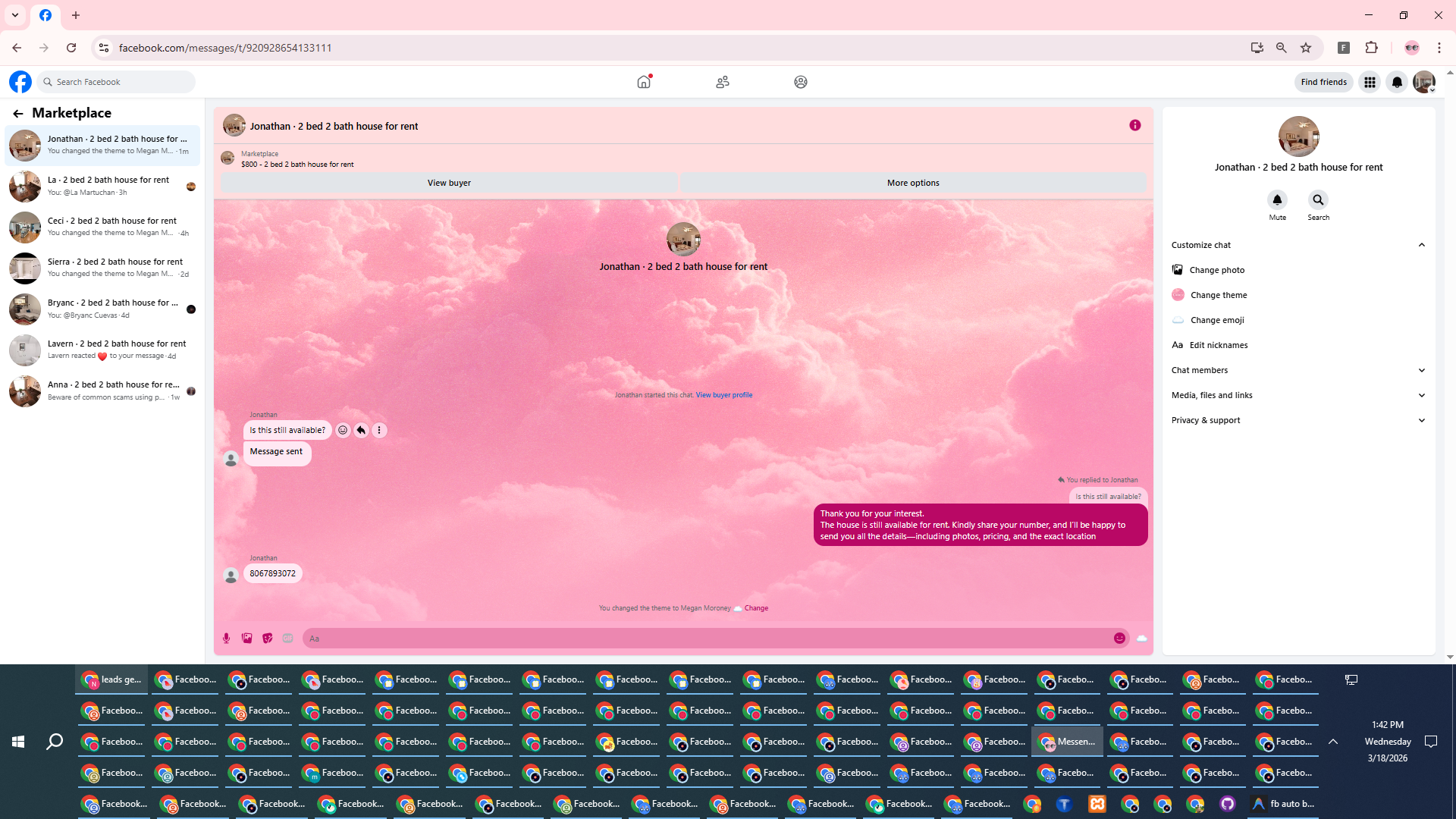Click the View buyer profile link
The width and height of the screenshot is (1456, 819).
click(x=723, y=395)
